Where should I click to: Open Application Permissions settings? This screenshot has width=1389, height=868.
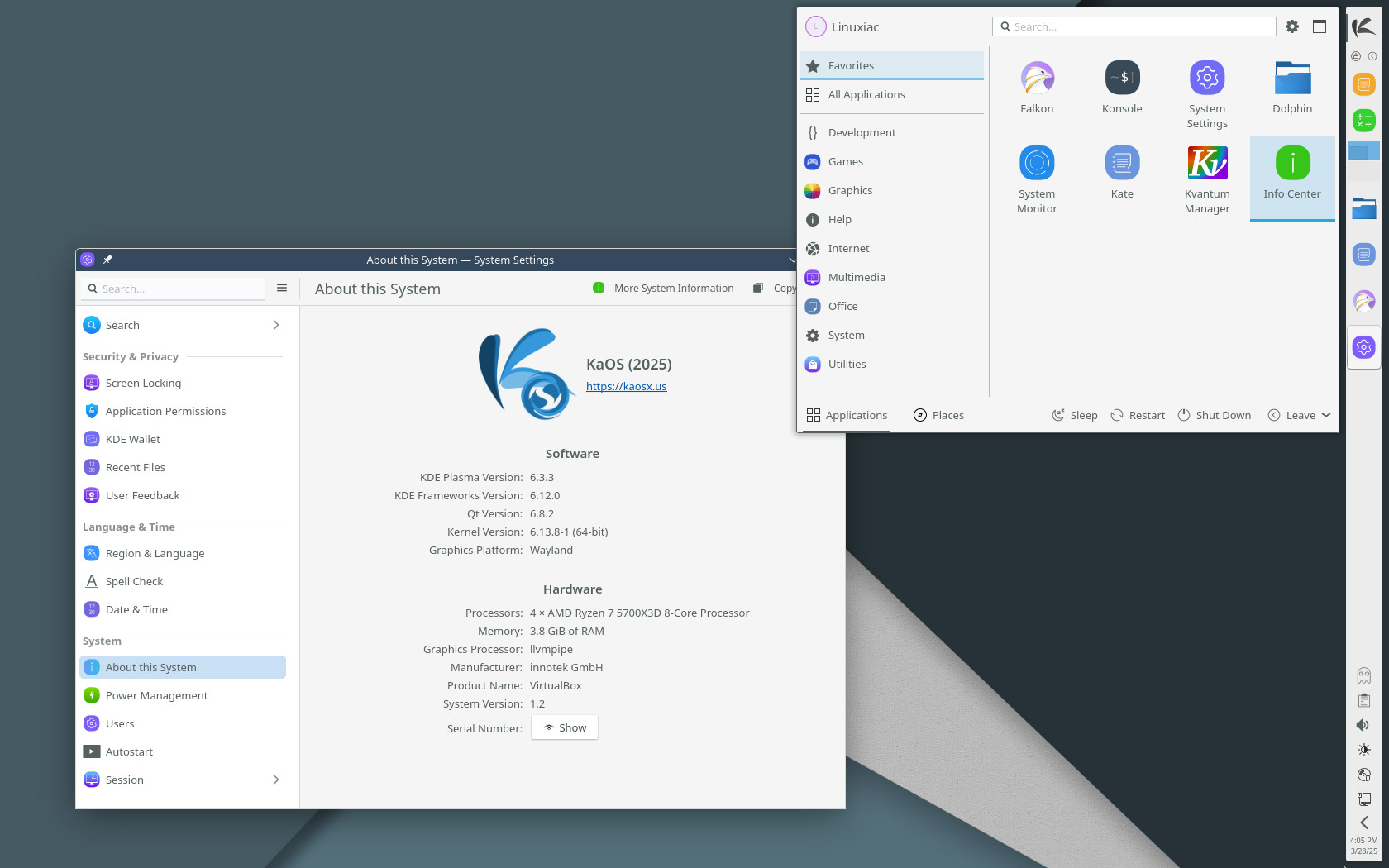[183, 411]
